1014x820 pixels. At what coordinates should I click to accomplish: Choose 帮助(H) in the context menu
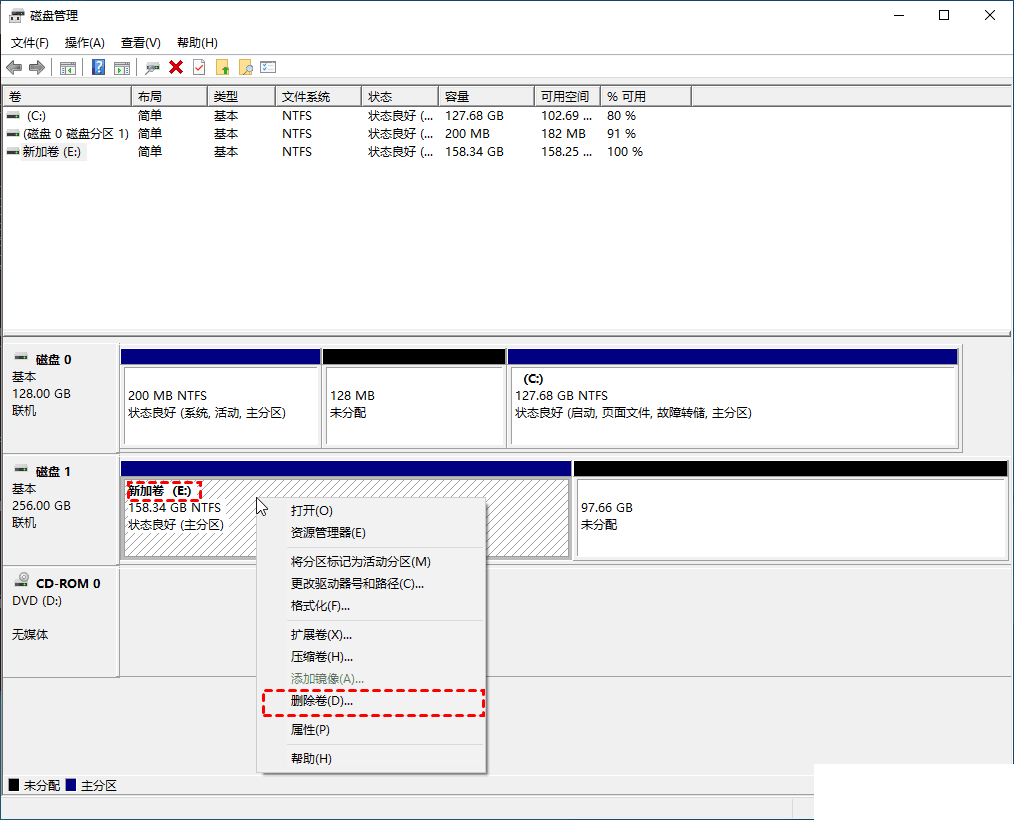point(371,759)
